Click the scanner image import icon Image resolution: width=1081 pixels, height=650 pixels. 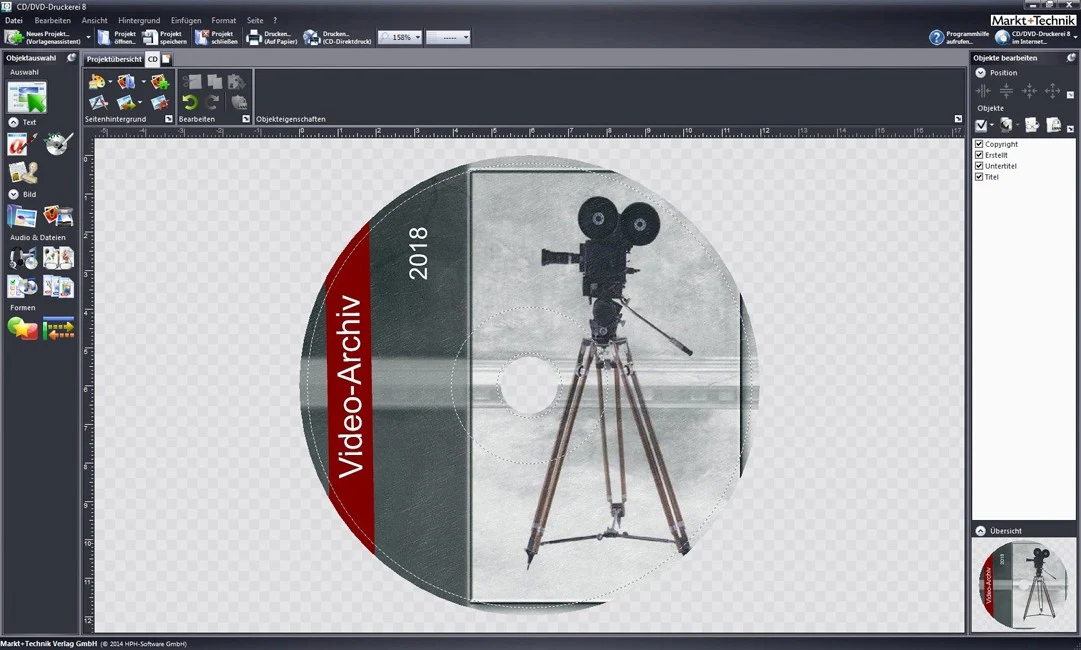pyautogui.click(x=59, y=216)
